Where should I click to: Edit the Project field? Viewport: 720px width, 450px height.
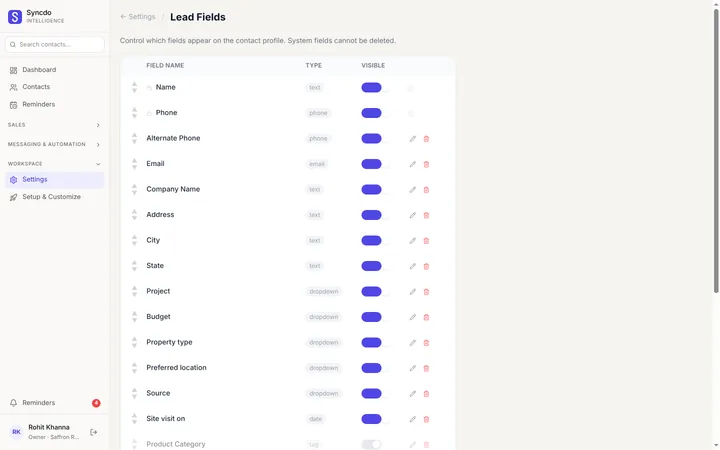pos(412,292)
